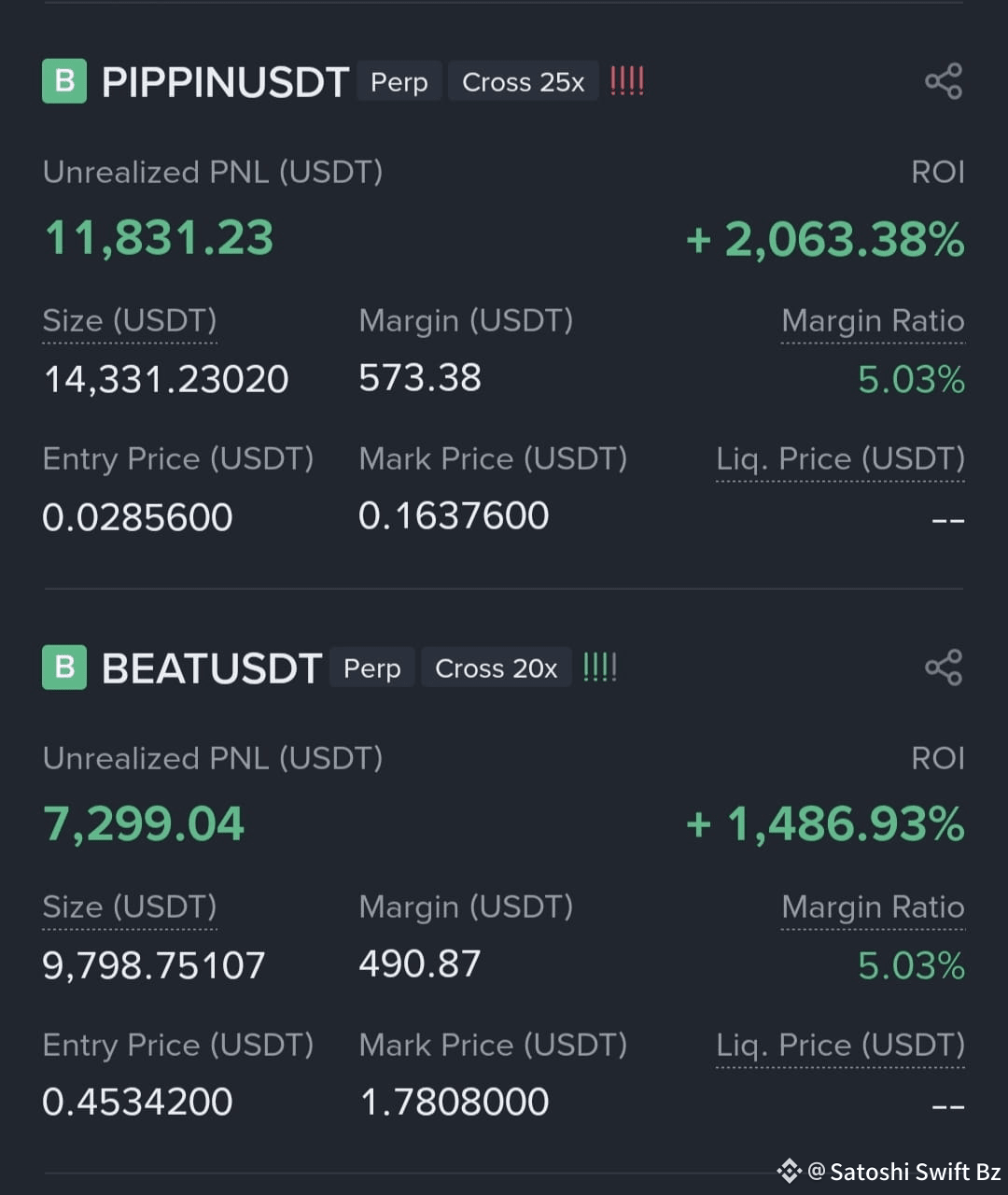Share the BEATUSDT position
Viewport: 1008px width, 1195px height.
944,668
